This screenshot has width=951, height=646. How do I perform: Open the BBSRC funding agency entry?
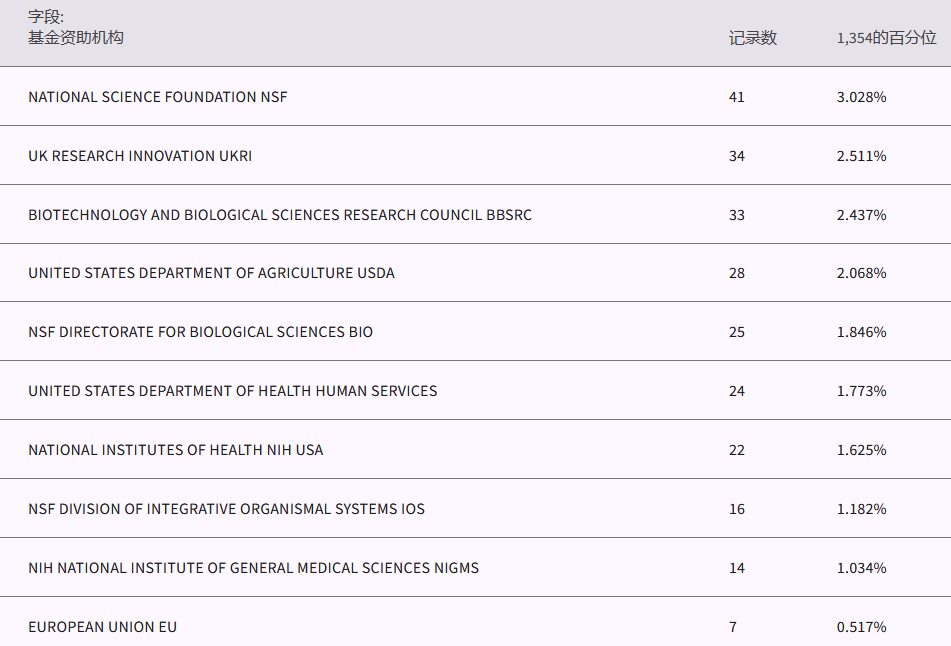pos(280,215)
